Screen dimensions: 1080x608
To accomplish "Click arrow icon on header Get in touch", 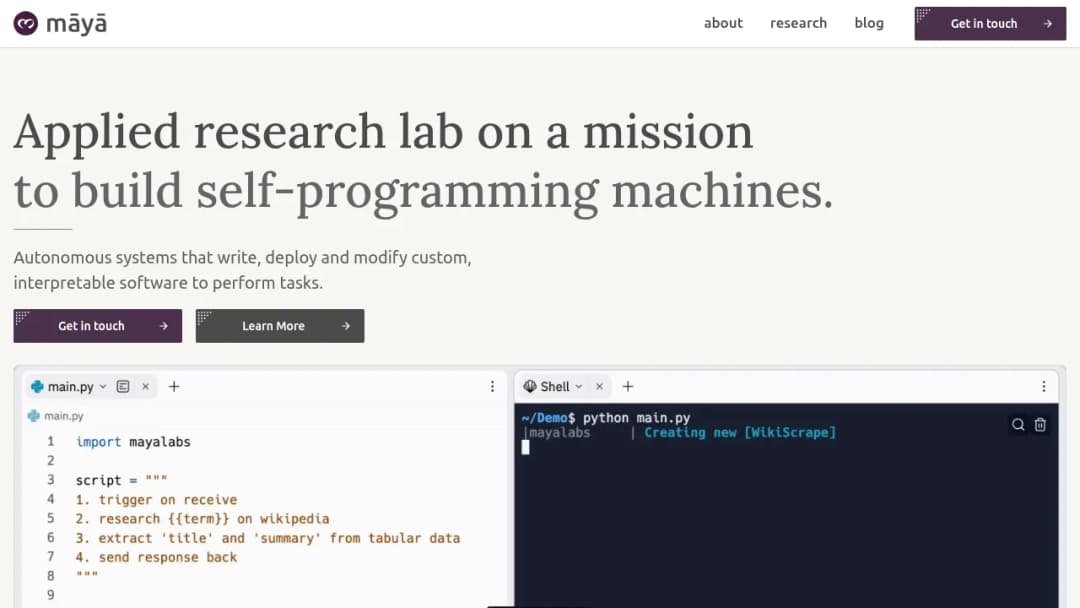I will click(x=1048, y=23).
